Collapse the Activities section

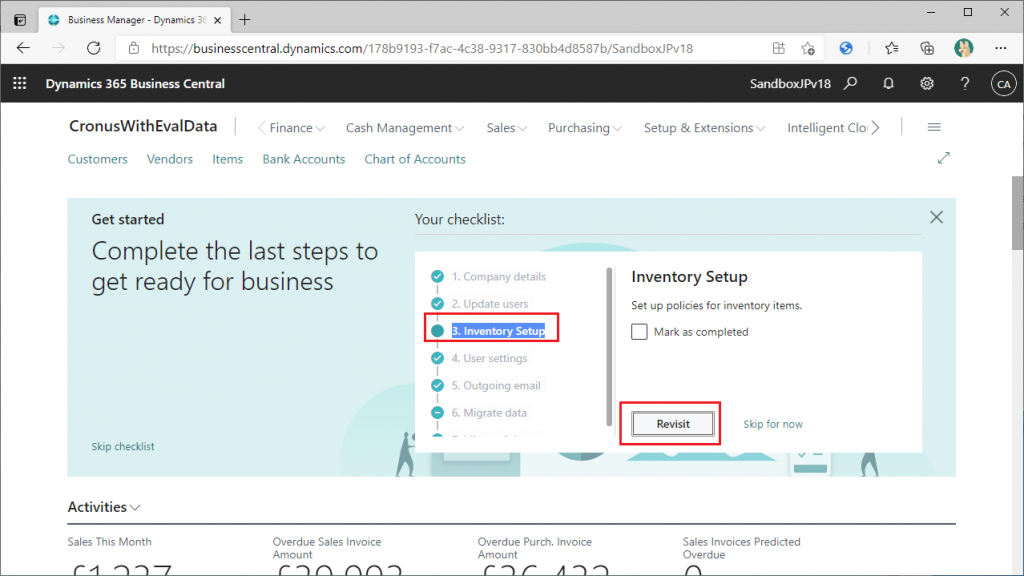(104, 507)
